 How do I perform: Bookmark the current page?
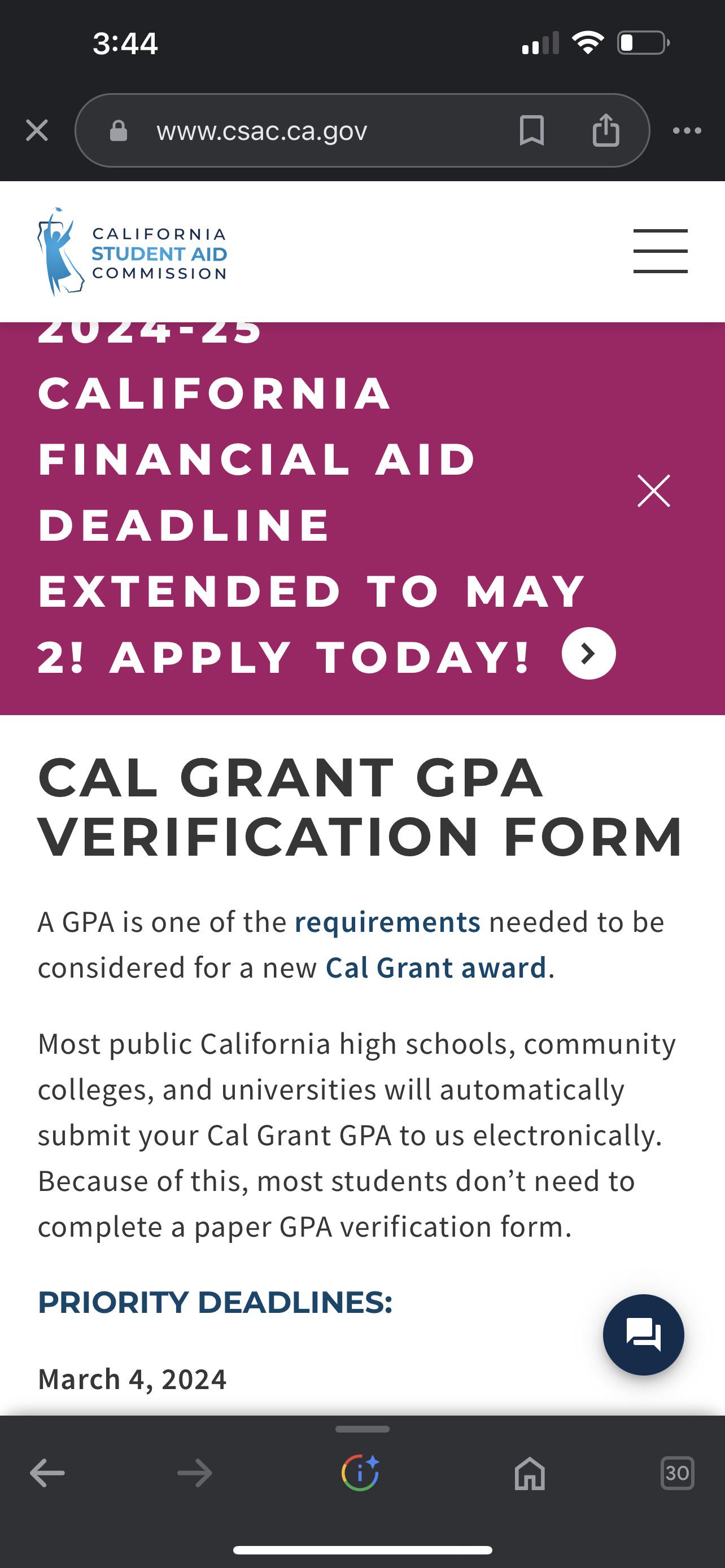531,130
